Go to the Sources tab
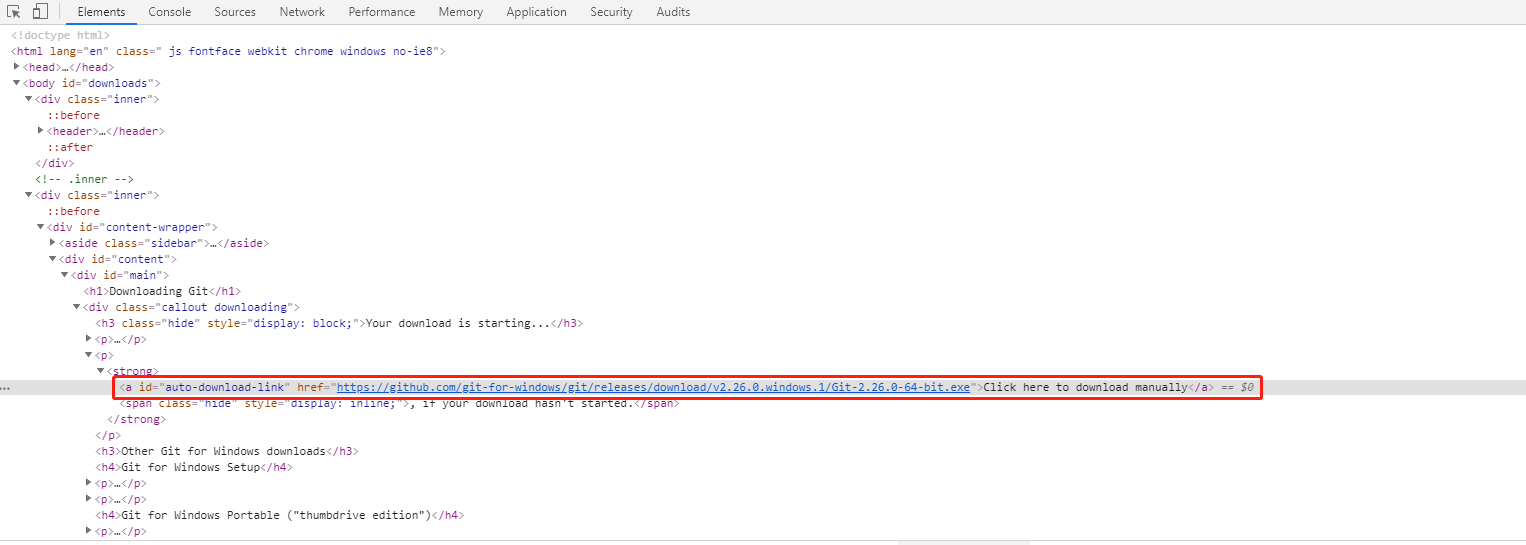The image size is (1526, 545). tap(235, 12)
